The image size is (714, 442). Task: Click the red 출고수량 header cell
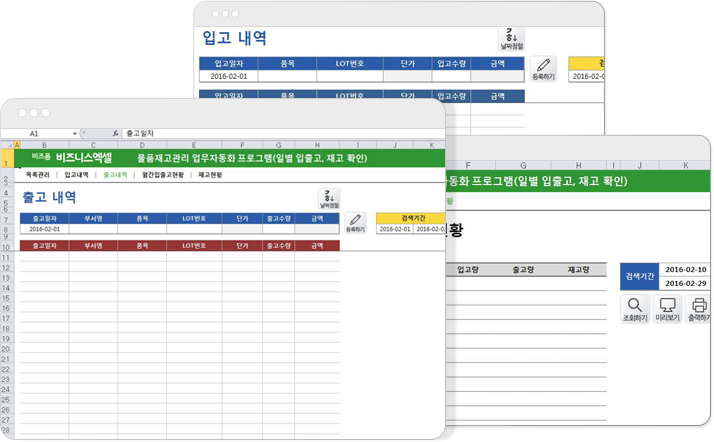279,246
